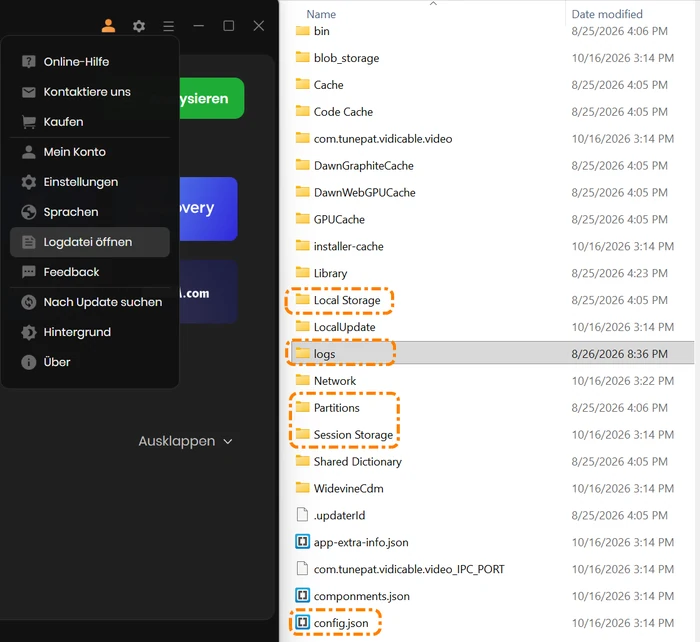Screen dimensions: 700x642
Task: Sort by the Name column header
Action: tap(321, 14)
